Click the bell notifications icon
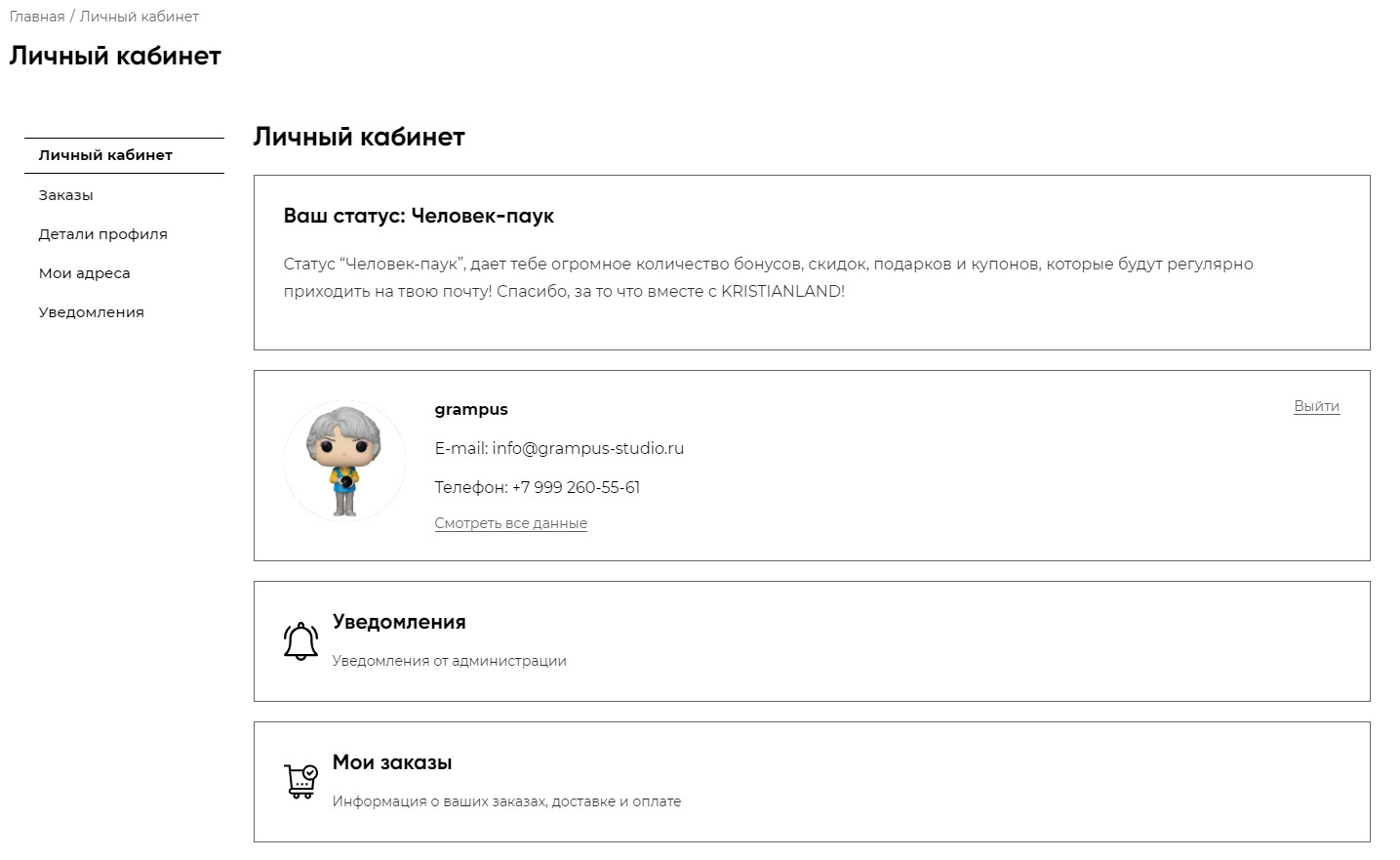 click(x=300, y=641)
